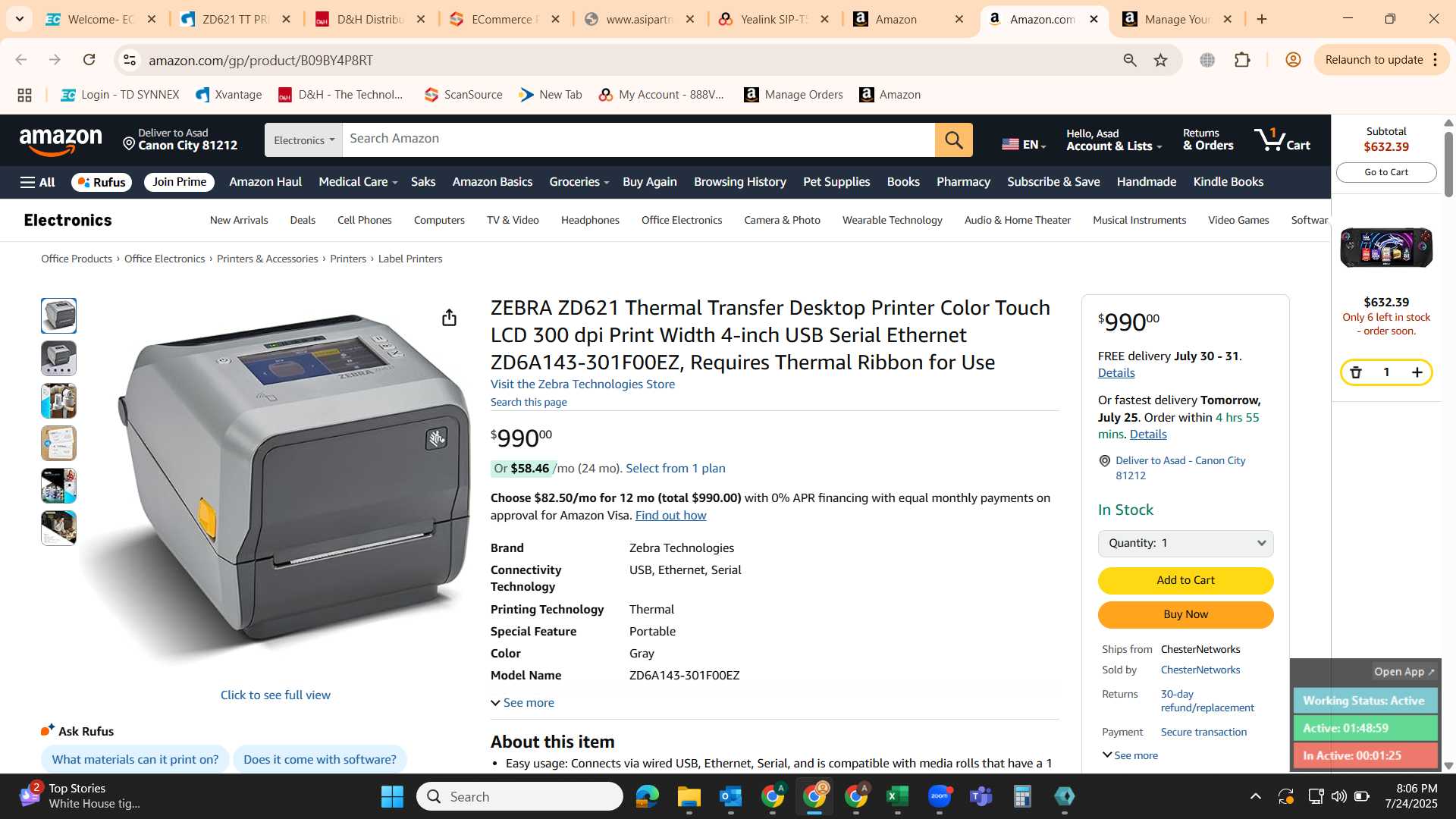This screenshot has height=819, width=1456.
Task: Click the Add to Cart button
Action: point(1185,580)
